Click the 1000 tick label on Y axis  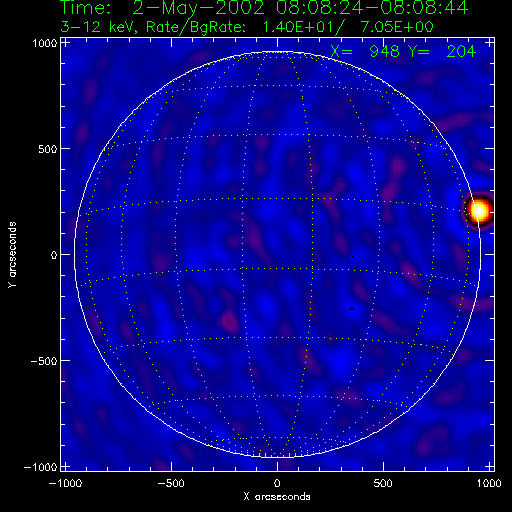pos(45,43)
